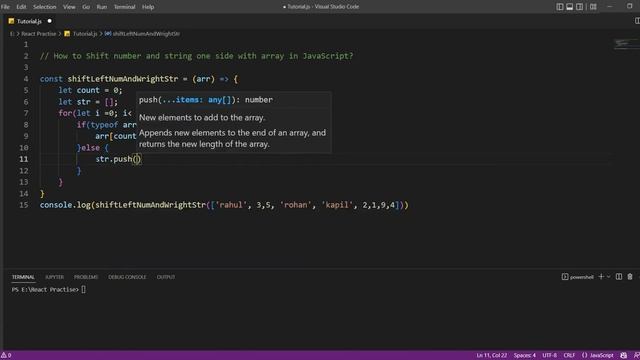640x360 pixels.
Task: Open the Edit menu
Action: click(21, 7)
